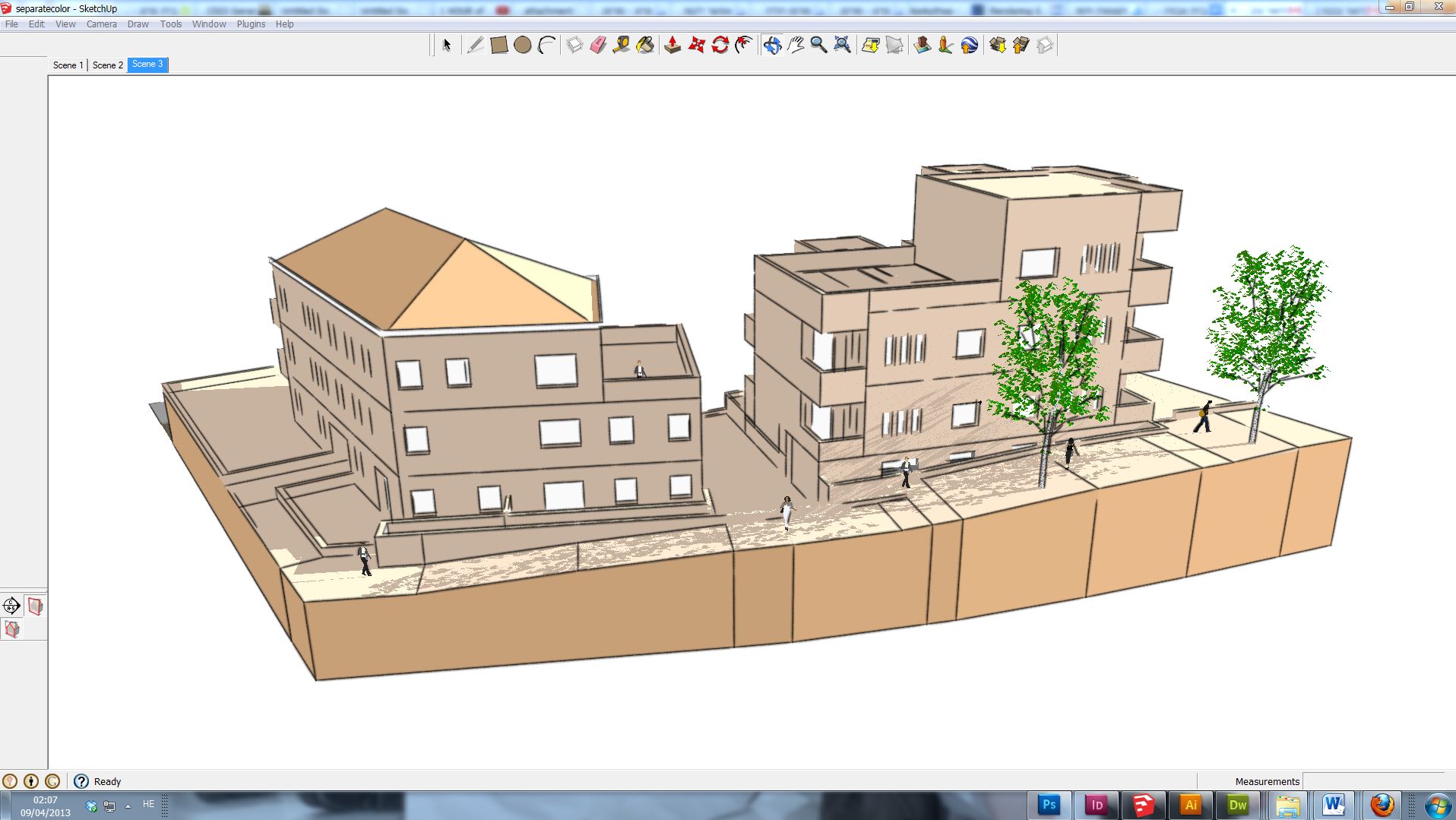Open Dreamweaver from the taskbar
Image resolution: width=1456 pixels, height=820 pixels.
tap(1238, 805)
